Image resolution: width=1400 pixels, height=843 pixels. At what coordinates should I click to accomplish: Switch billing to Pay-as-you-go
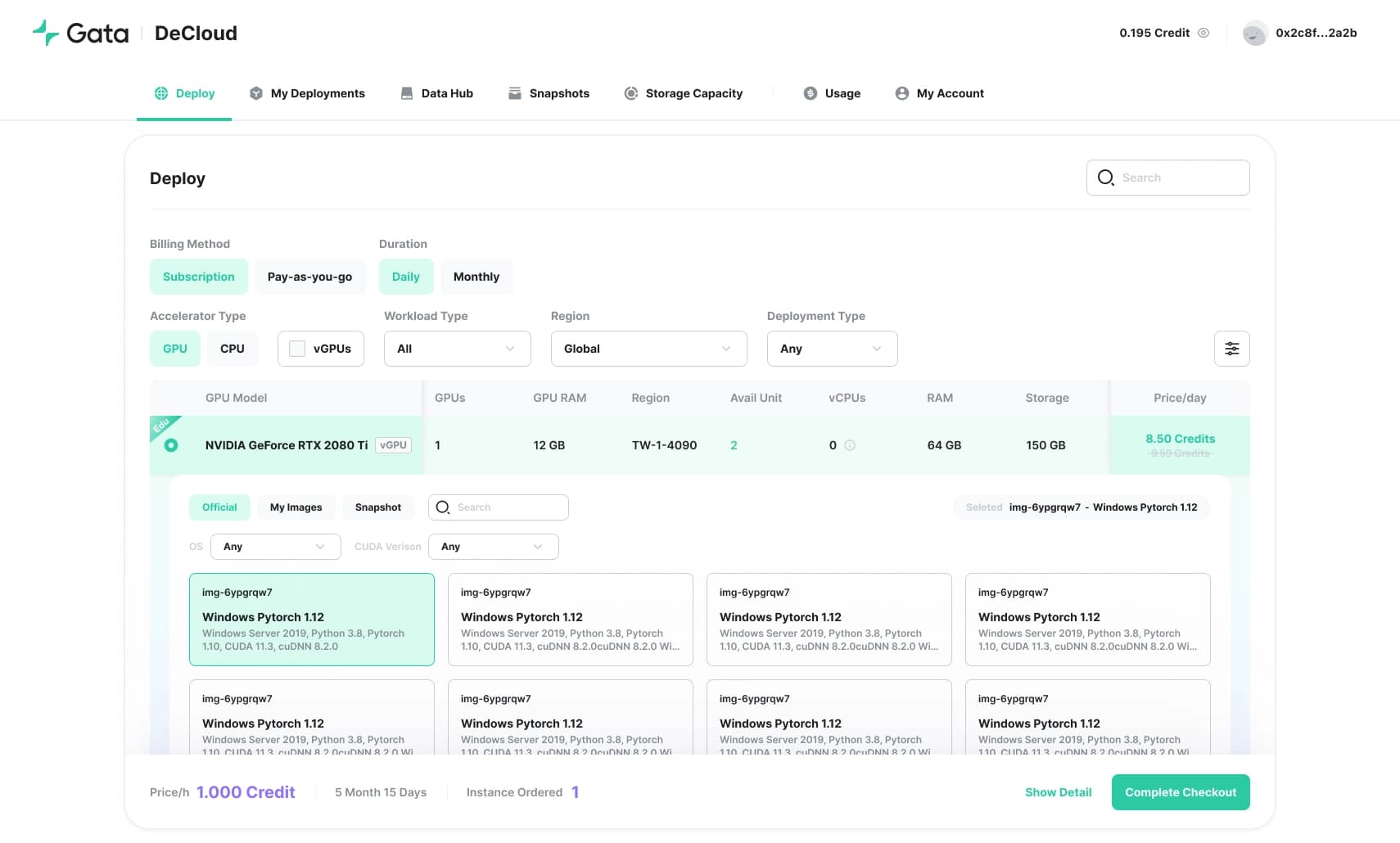(309, 277)
